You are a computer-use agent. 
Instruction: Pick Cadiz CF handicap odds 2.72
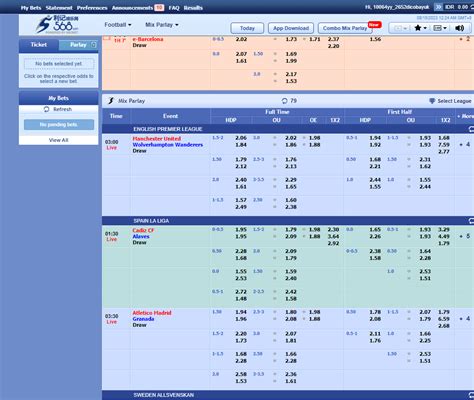click(241, 292)
